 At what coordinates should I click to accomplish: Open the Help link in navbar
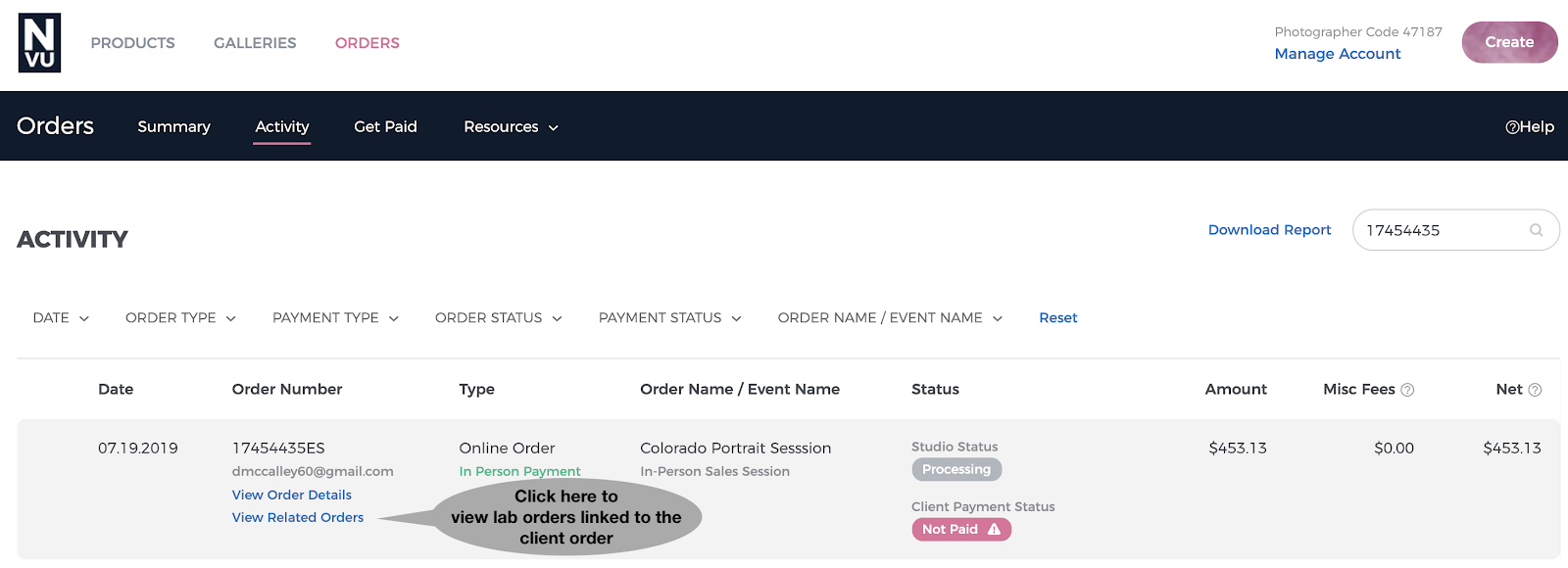point(1530,126)
